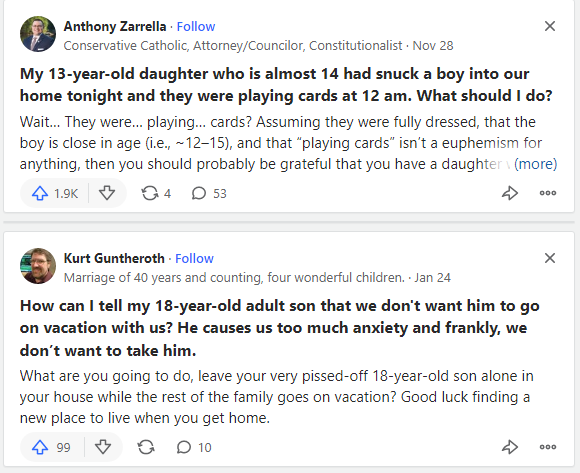580x473 pixels.
Task: Share Anthony Zarrella's answer using arrow icon
Action: point(510,193)
